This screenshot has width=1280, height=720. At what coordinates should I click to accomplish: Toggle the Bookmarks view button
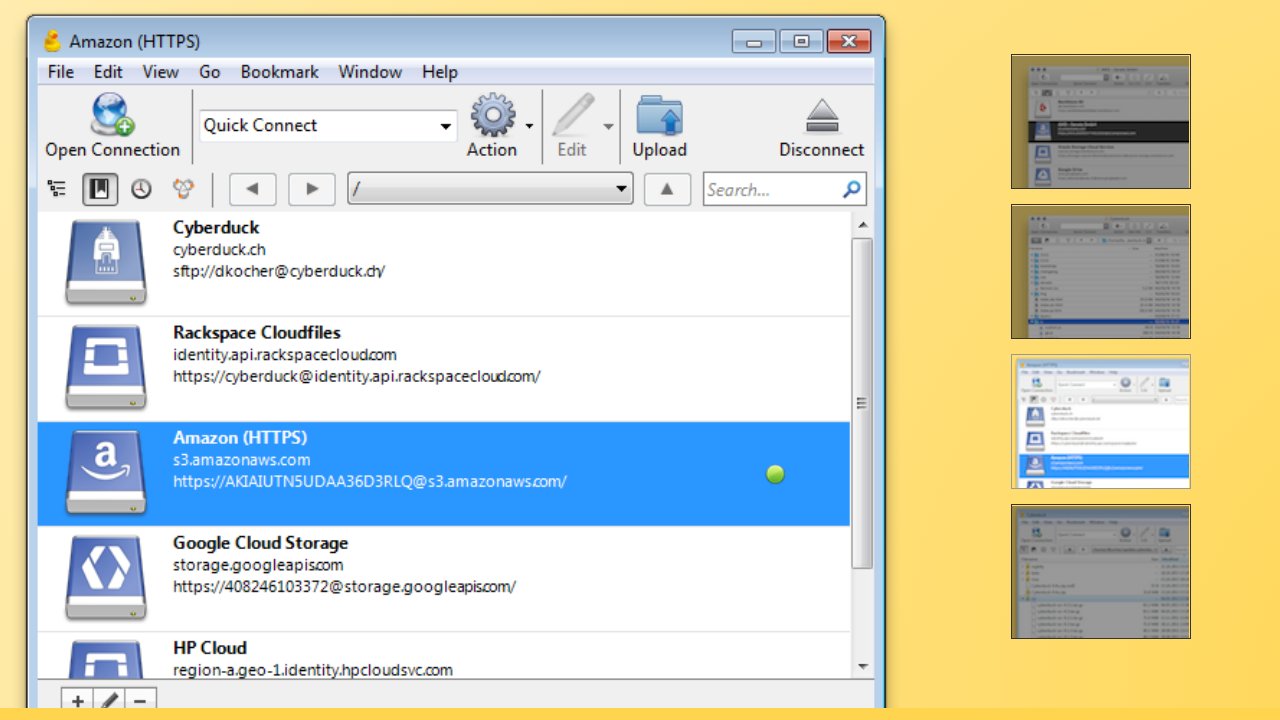[100, 189]
